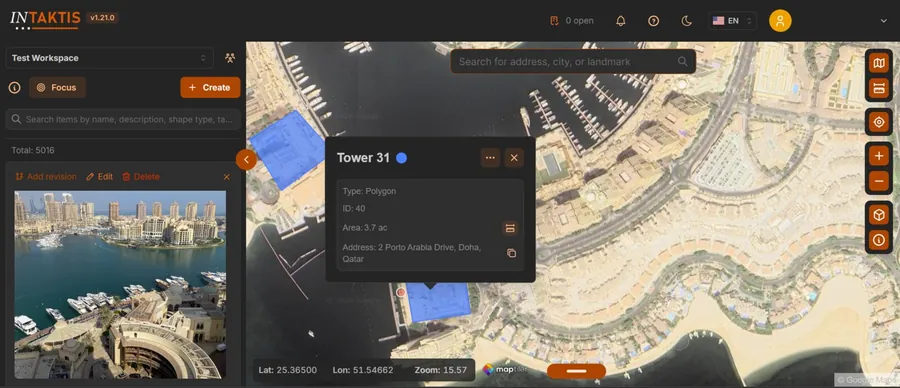Screen dimensions: 900x388
Task: Click the '2 Porto Arabia Drive' address text
Action: 412,253
